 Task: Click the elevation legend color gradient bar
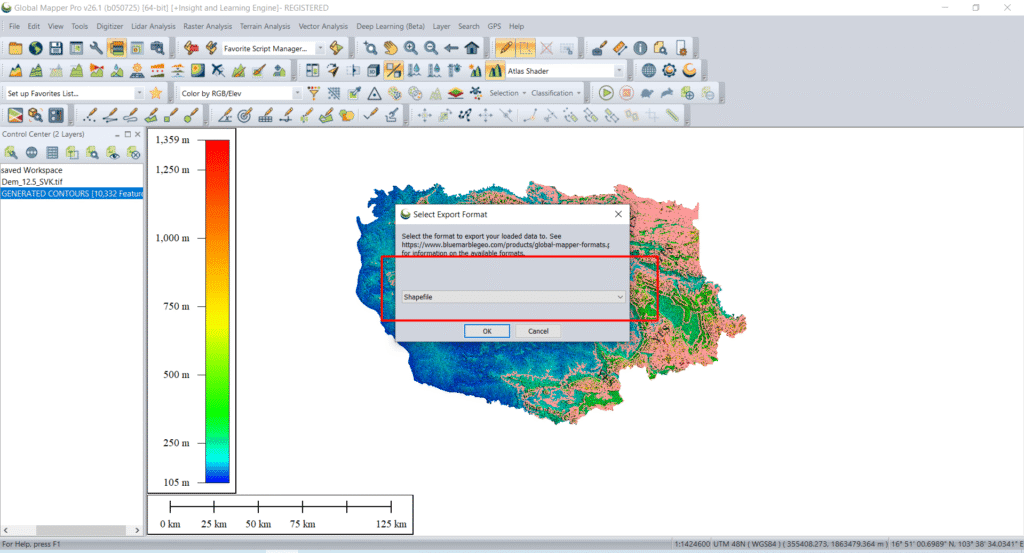(x=217, y=311)
